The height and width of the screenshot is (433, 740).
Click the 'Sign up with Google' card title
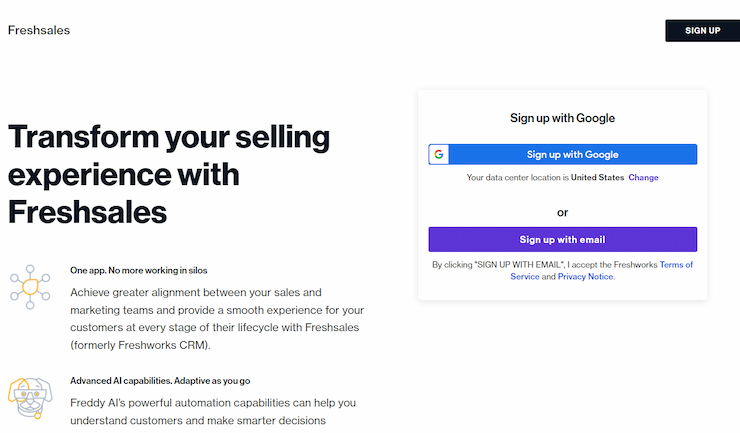562,118
